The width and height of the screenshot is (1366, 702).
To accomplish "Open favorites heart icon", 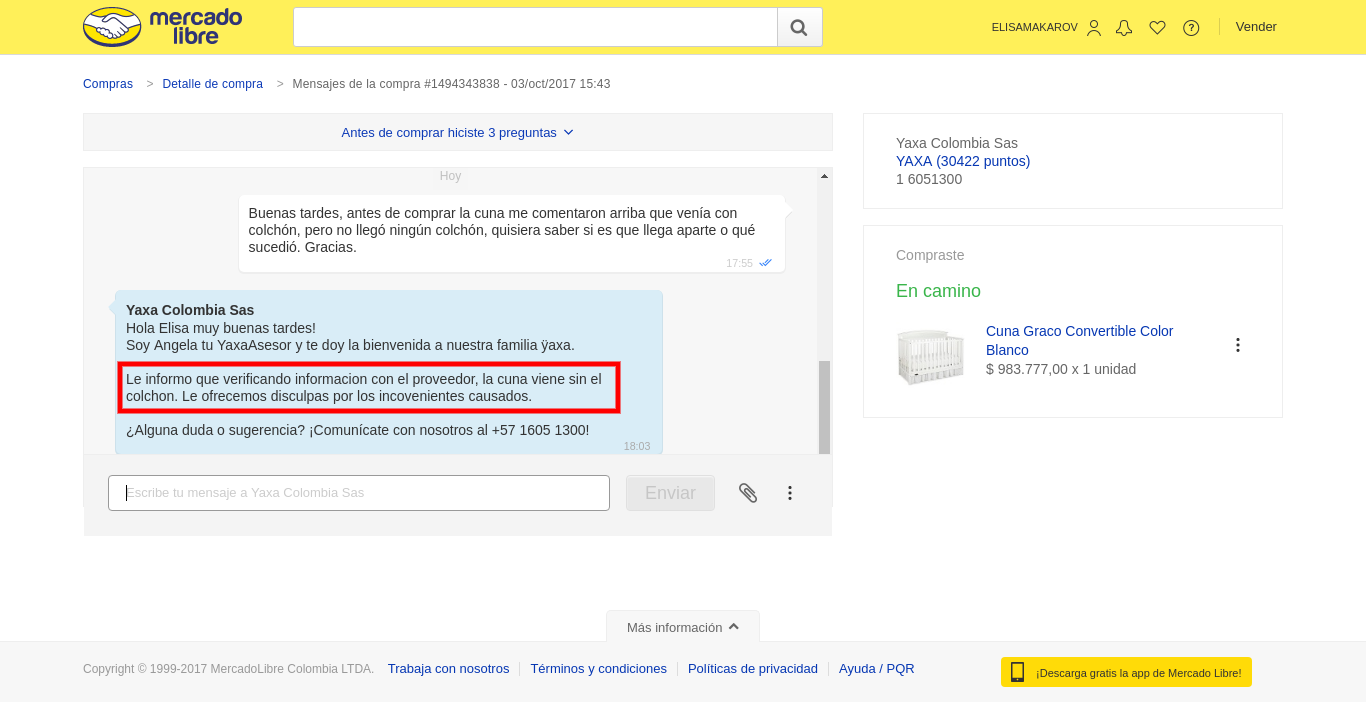I will click(x=1158, y=28).
